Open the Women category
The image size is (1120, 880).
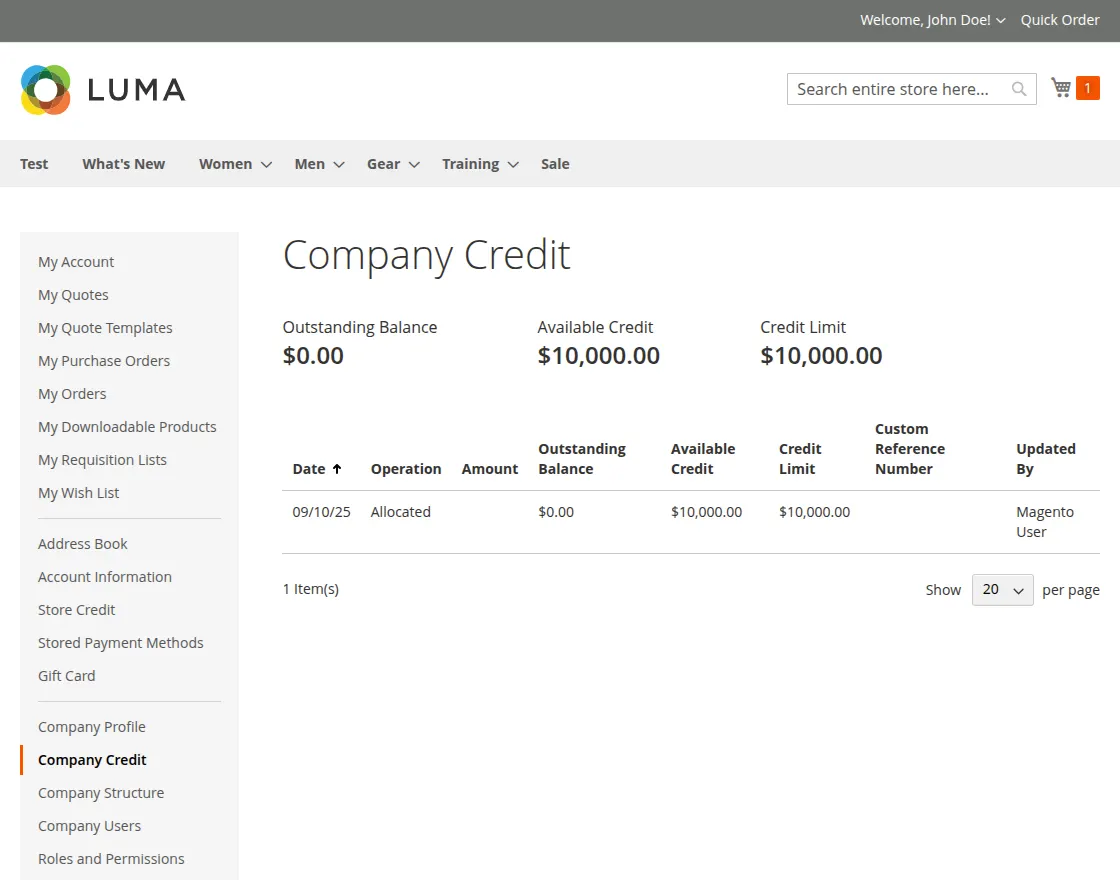coord(226,164)
